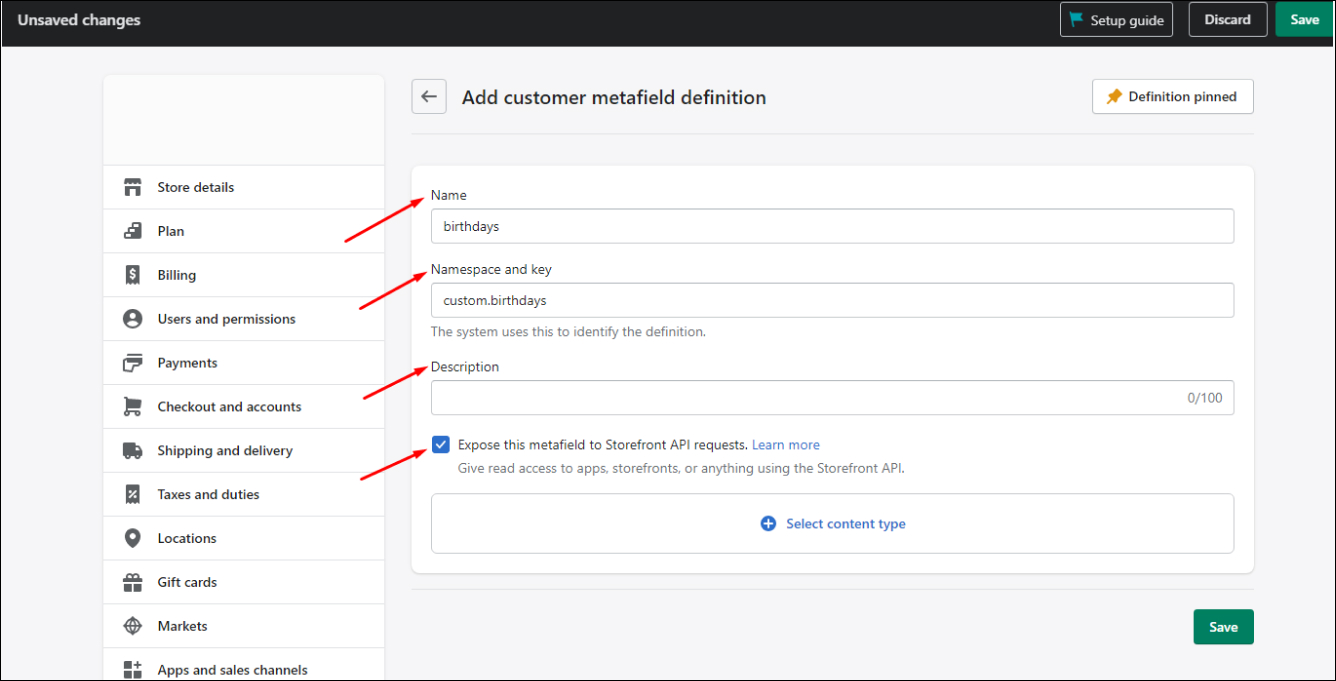
Task: Go to Locations settings
Action: pos(244,538)
